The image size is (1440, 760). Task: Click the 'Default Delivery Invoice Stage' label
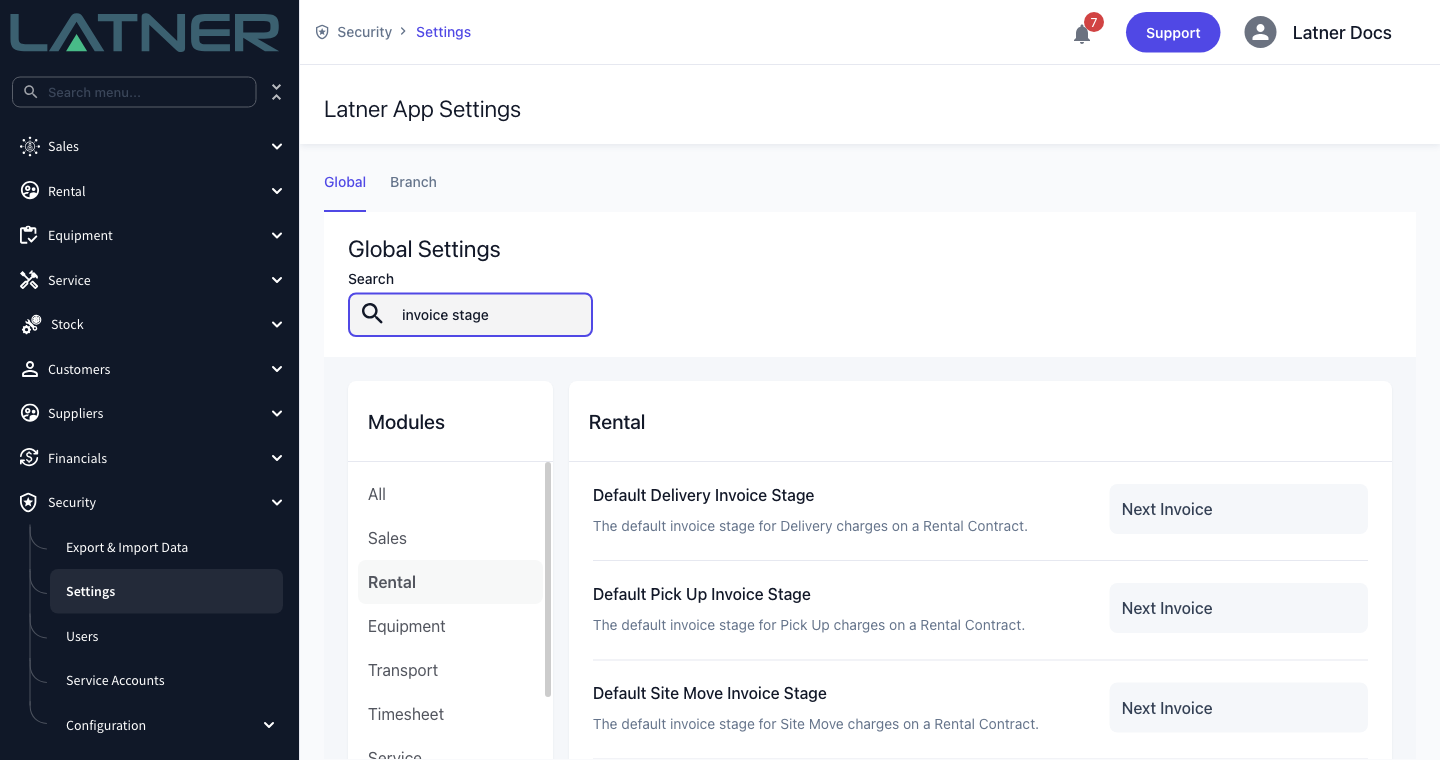(x=703, y=495)
